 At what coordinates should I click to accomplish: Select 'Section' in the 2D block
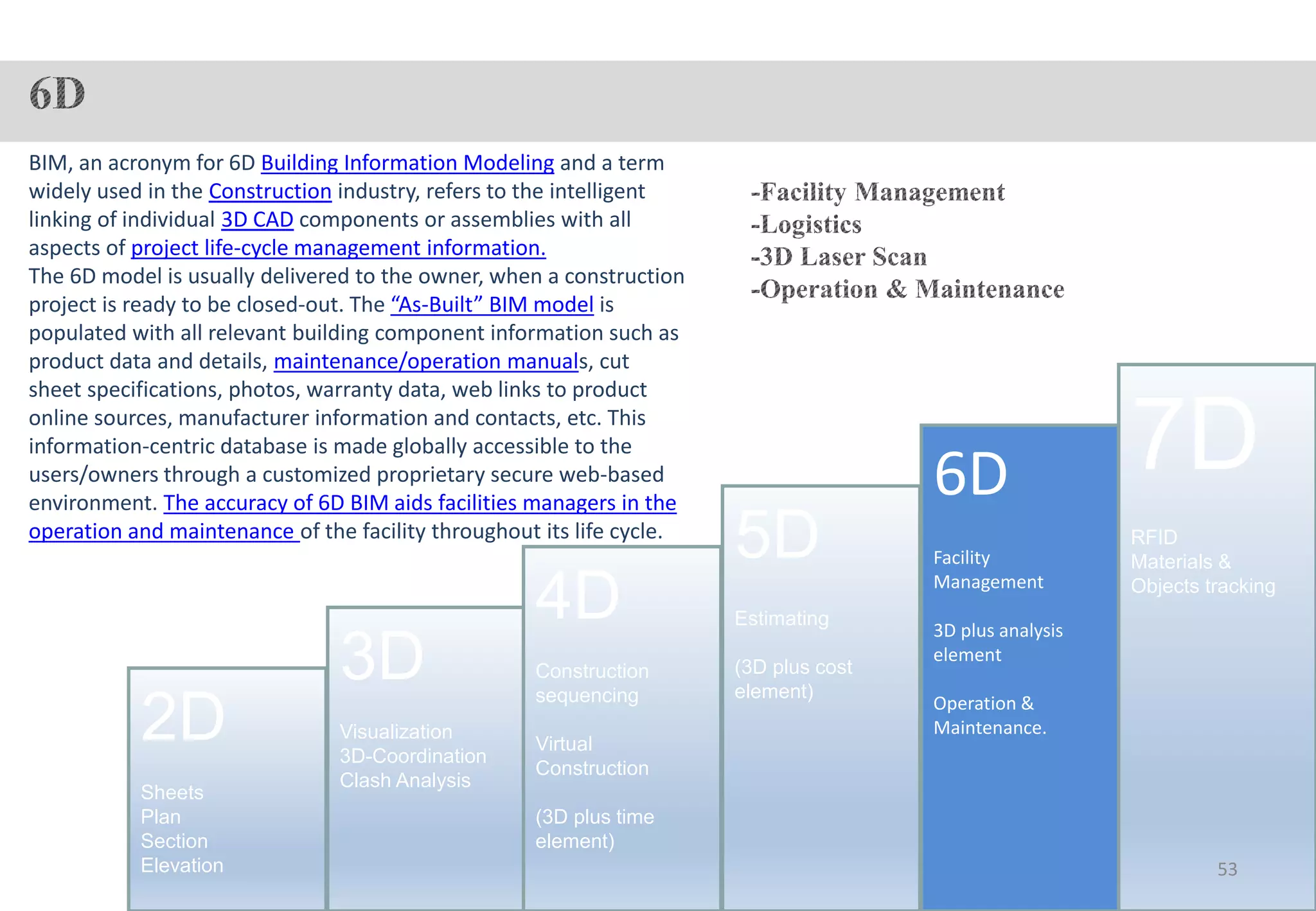click(174, 842)
